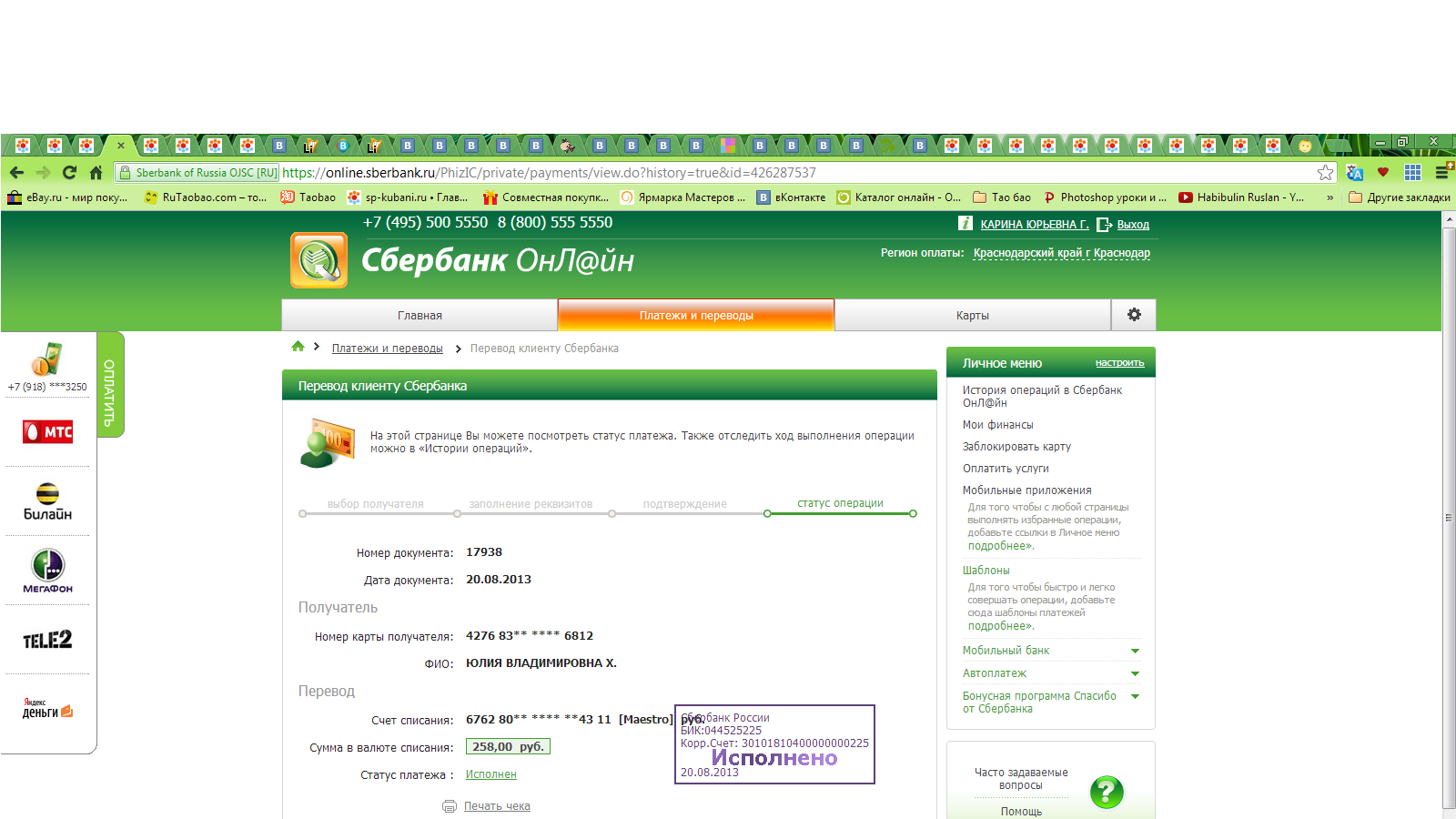Viewport: 1456px width, 819px height.
Task: Click the green help question mark icon
Action: [1107, 792]
